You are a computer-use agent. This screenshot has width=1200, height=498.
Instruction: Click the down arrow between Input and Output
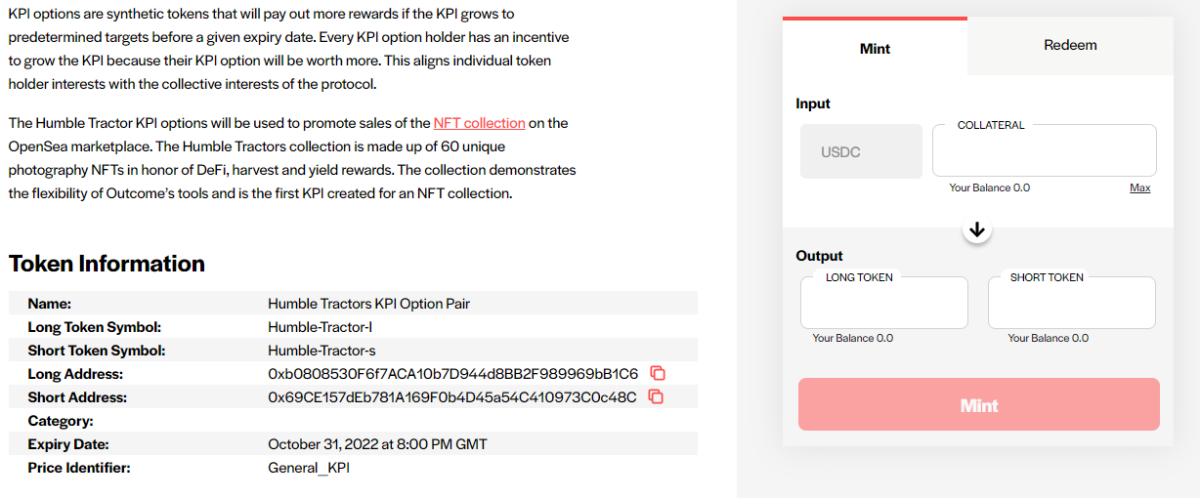pos(978,230)
